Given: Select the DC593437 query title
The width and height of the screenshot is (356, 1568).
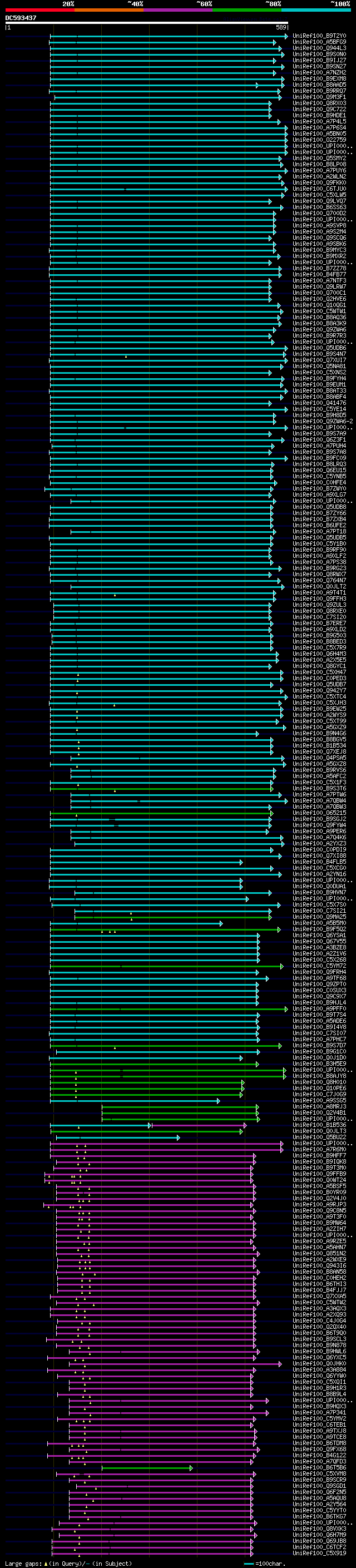Looking at the screenshot, I should pyautogui.click(x=21, y=18).
